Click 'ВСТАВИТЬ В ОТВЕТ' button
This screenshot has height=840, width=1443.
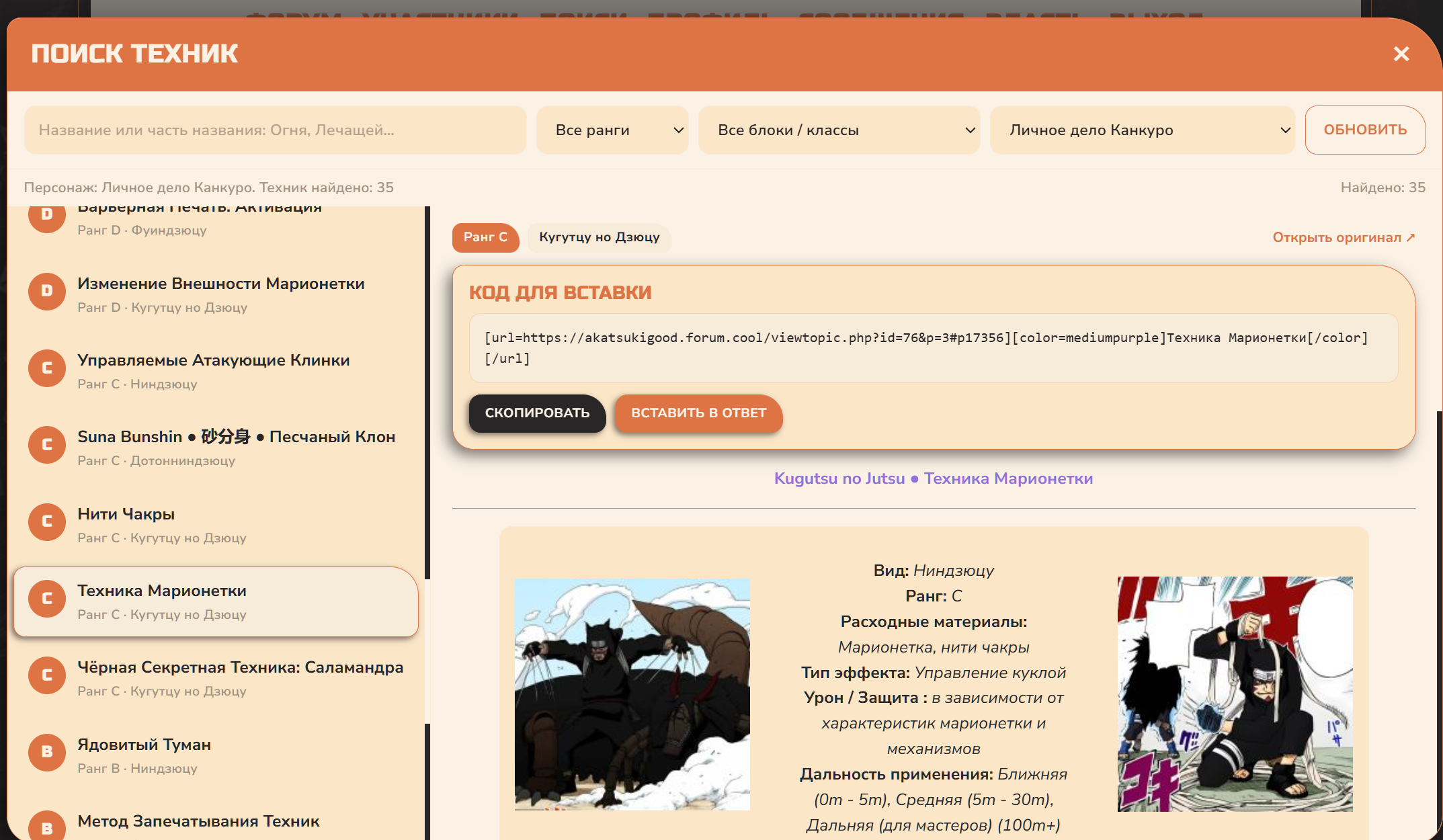tap(698, 413)
